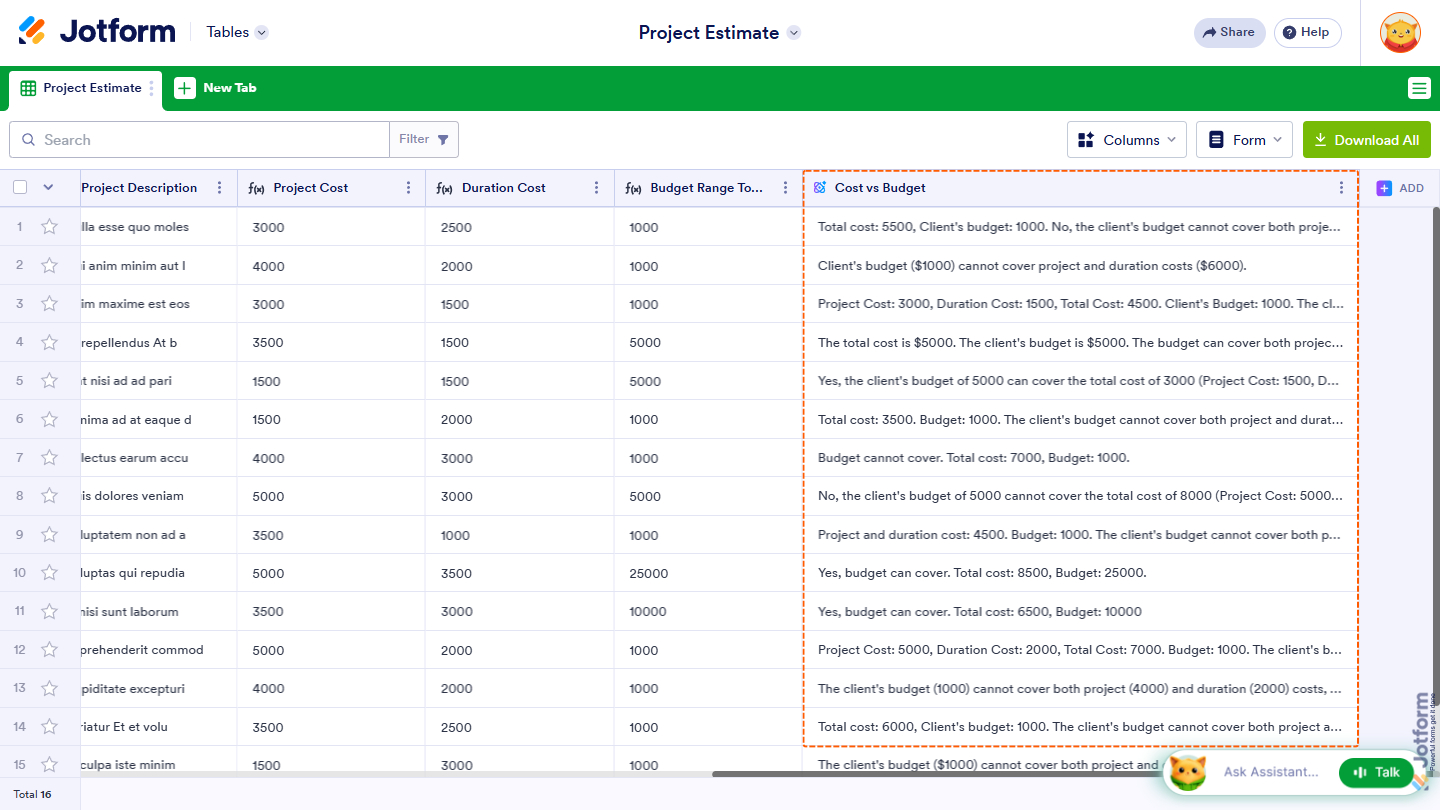Star row 3

(49, 304)
